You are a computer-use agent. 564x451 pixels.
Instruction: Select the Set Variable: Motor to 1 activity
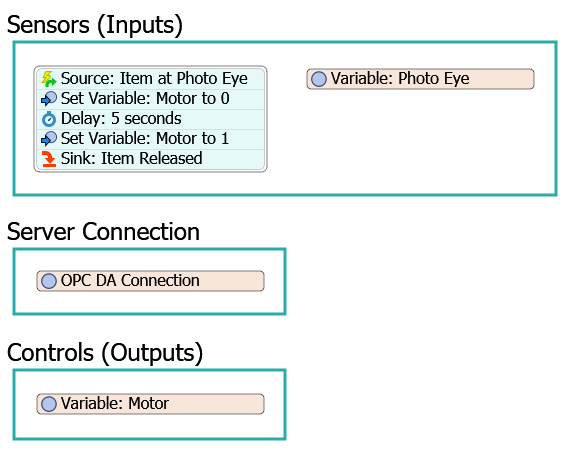(151, 139)
